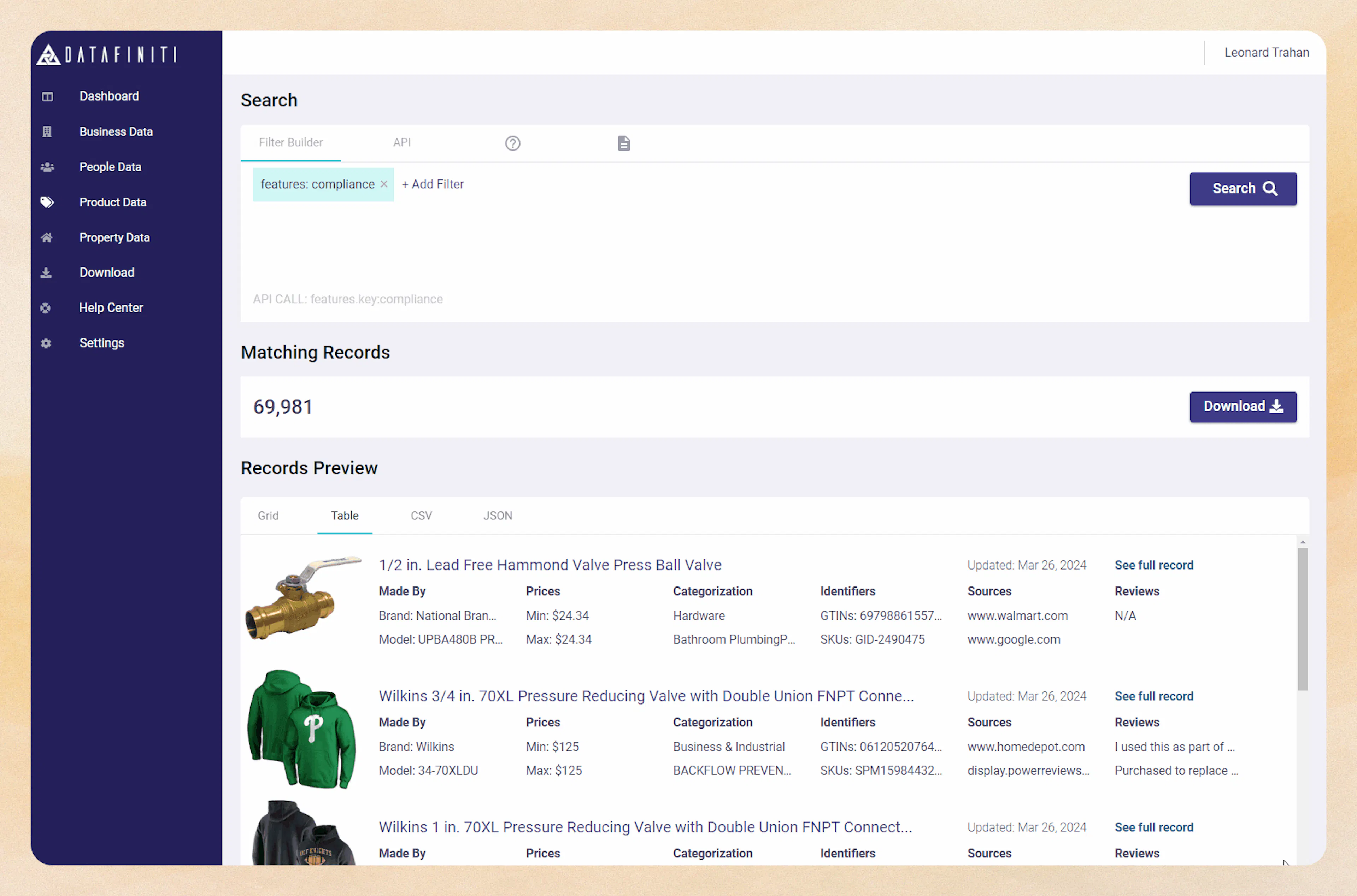Switch to the JSON preview tab
Screen dimensions: 1357x896
[497, 515]
